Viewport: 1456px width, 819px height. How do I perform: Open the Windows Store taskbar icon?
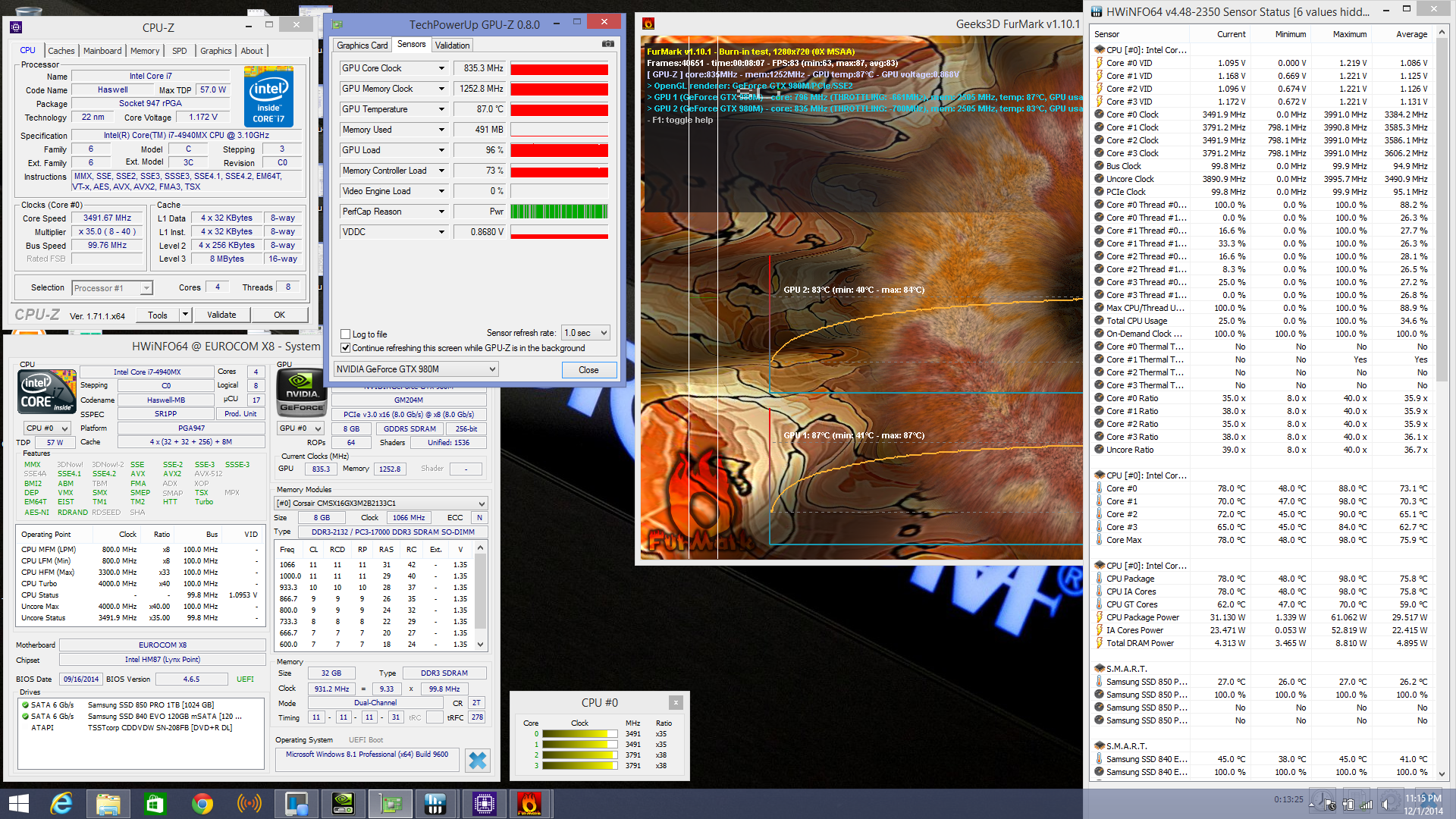click(155, 803)
